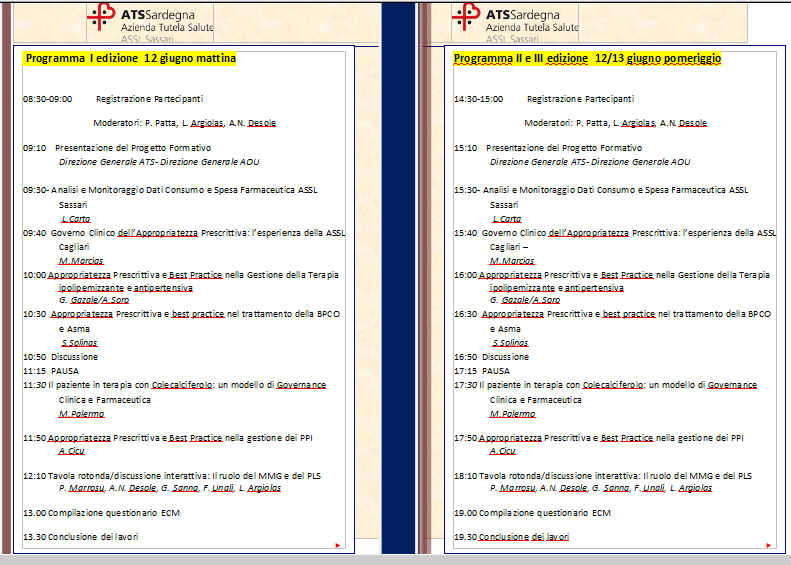Click the "17:50 Appropriatezza ... gestione dei PPI" line
Viewport: 791px width, 565px height.
tap(598, 438)
